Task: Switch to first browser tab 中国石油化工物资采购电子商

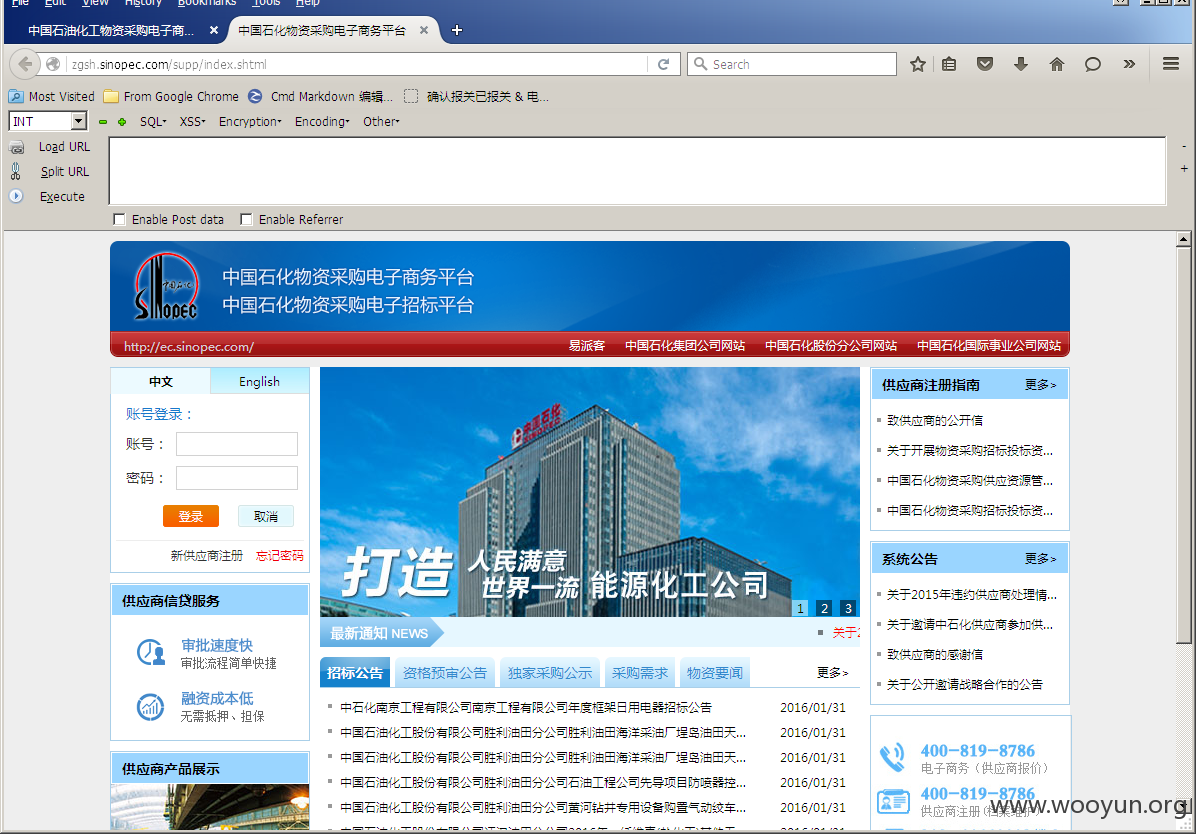Action: pos(111,30)
